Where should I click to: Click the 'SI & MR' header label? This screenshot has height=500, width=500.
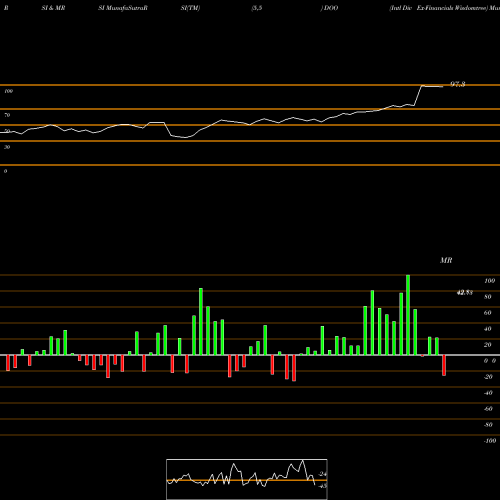[53, 8]
